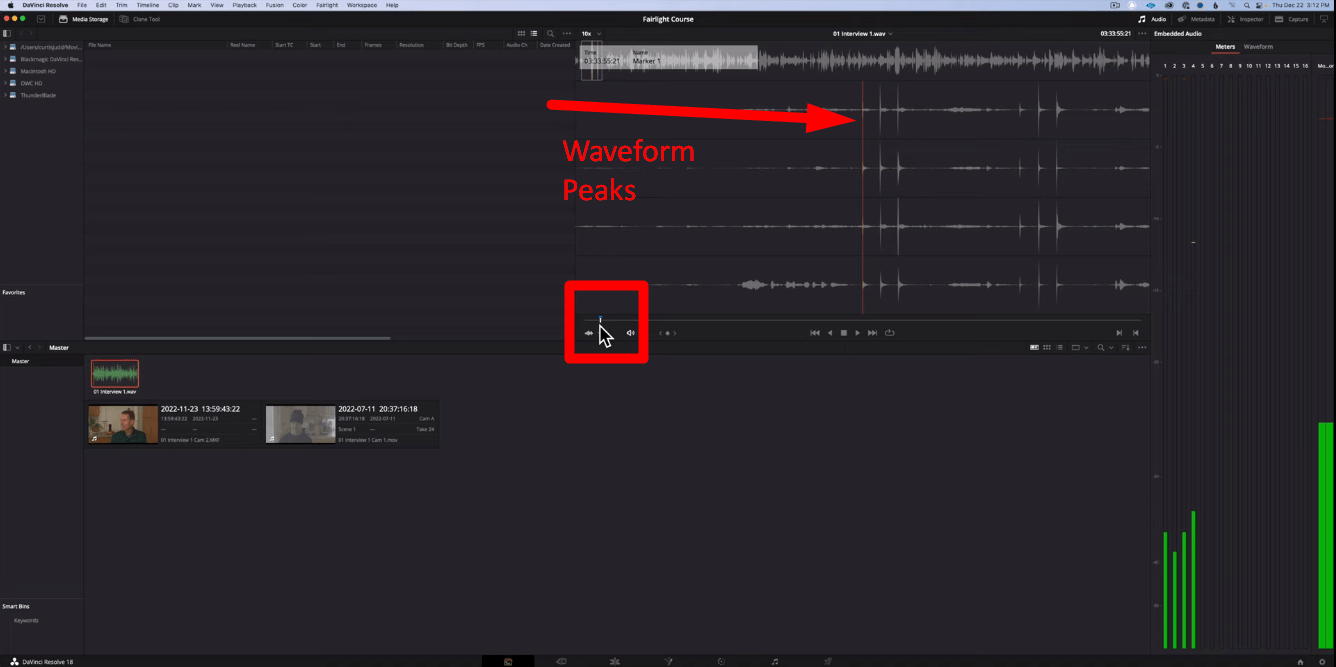Open the Clone Tool

[139, 19]
